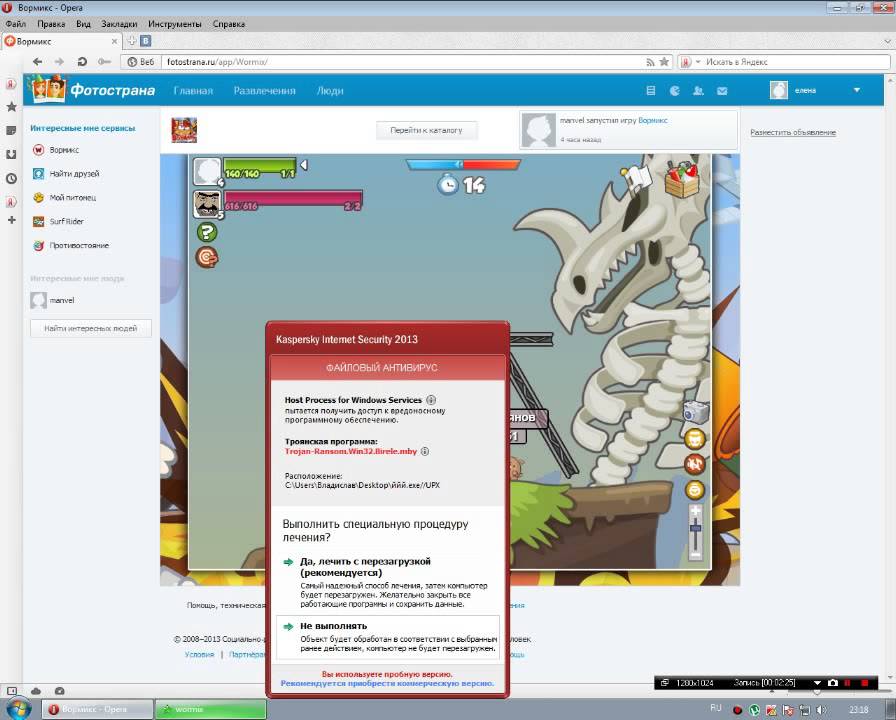Open the mail envelope icon in header
The width and height of the screenshot is (896, 720).
[722, 90]
